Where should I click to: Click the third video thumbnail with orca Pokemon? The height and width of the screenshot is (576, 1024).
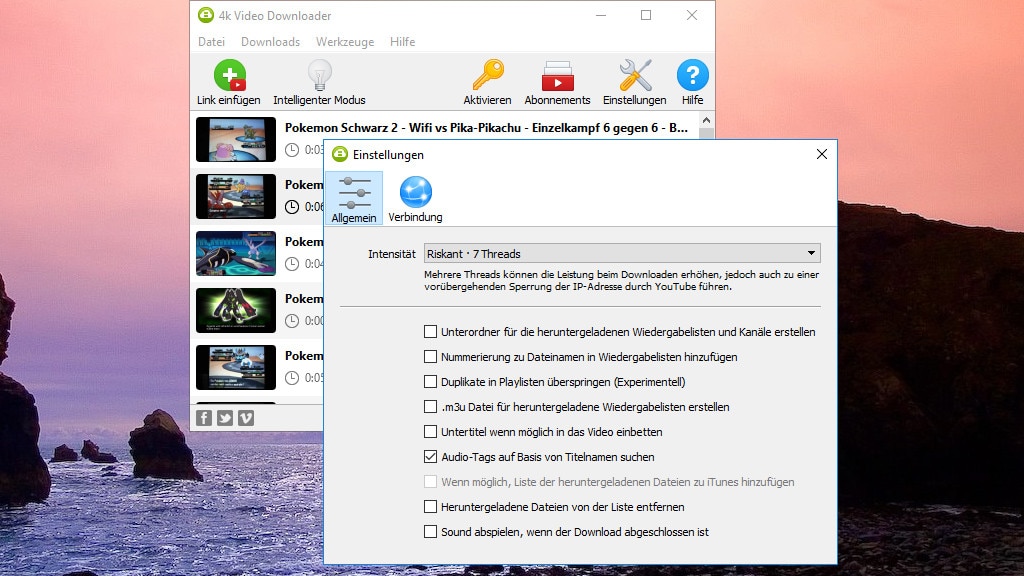click(236, 253)
